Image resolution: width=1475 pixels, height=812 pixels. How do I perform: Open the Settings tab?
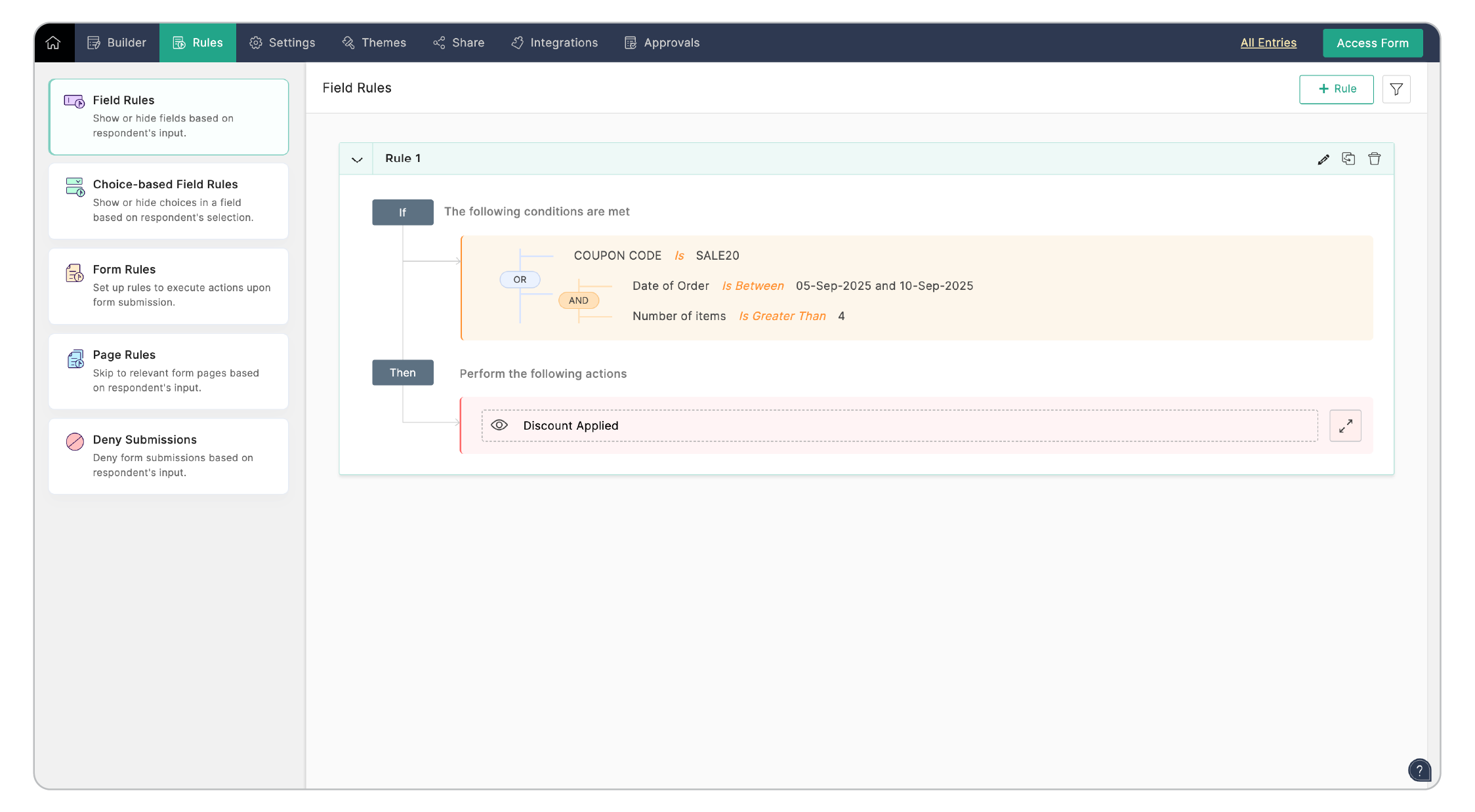point(282,43)
